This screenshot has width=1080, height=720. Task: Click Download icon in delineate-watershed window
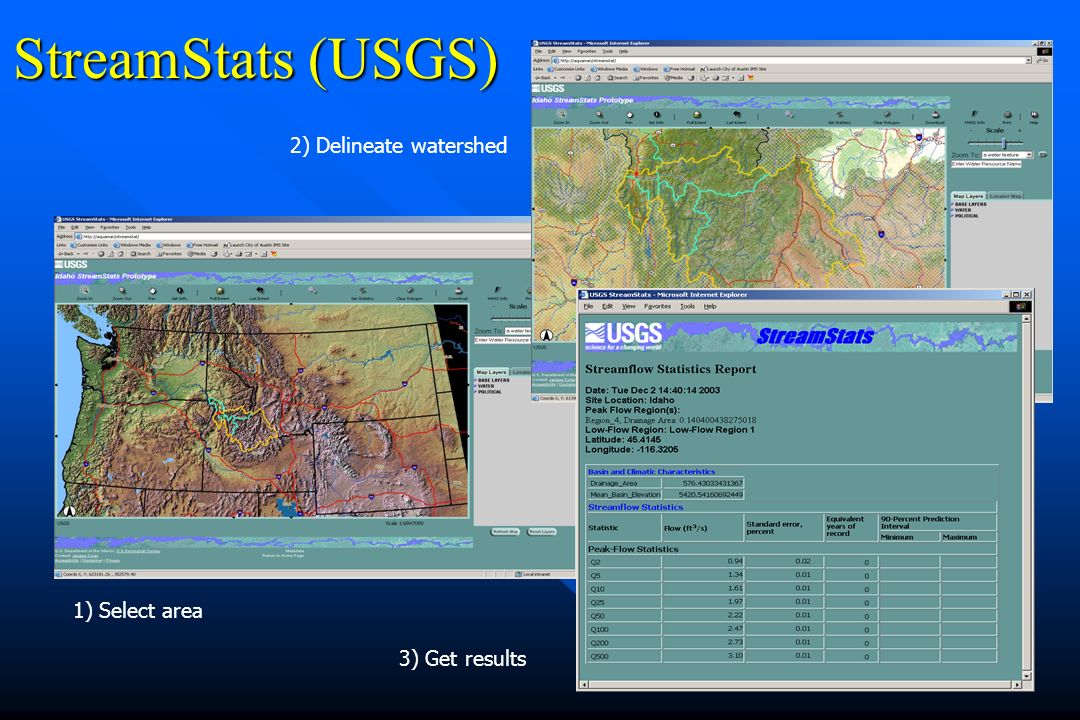click(935, 116)
